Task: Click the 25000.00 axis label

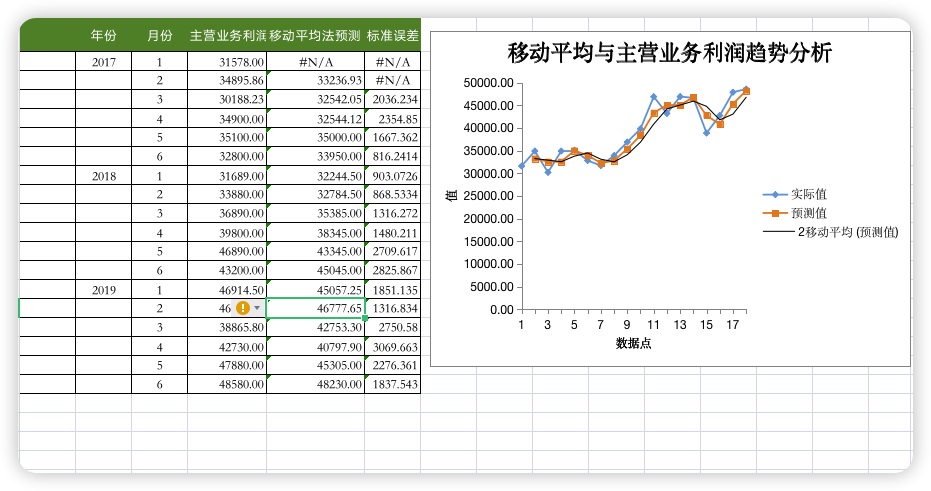Action: (x=489, y=196)
